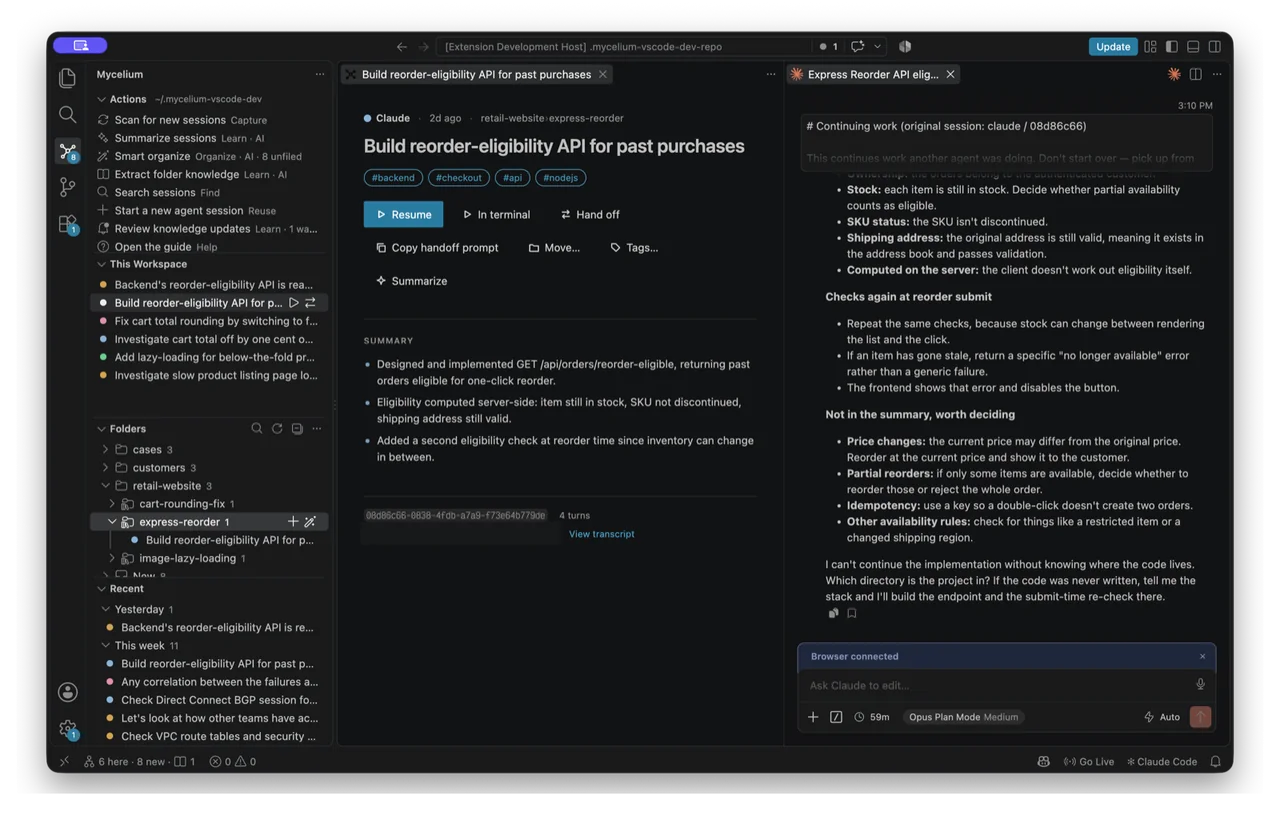Click the play icon on the selected session row
Image resolution: width=1280 pixels, height=834 pixels.
[x=294, y=302]
